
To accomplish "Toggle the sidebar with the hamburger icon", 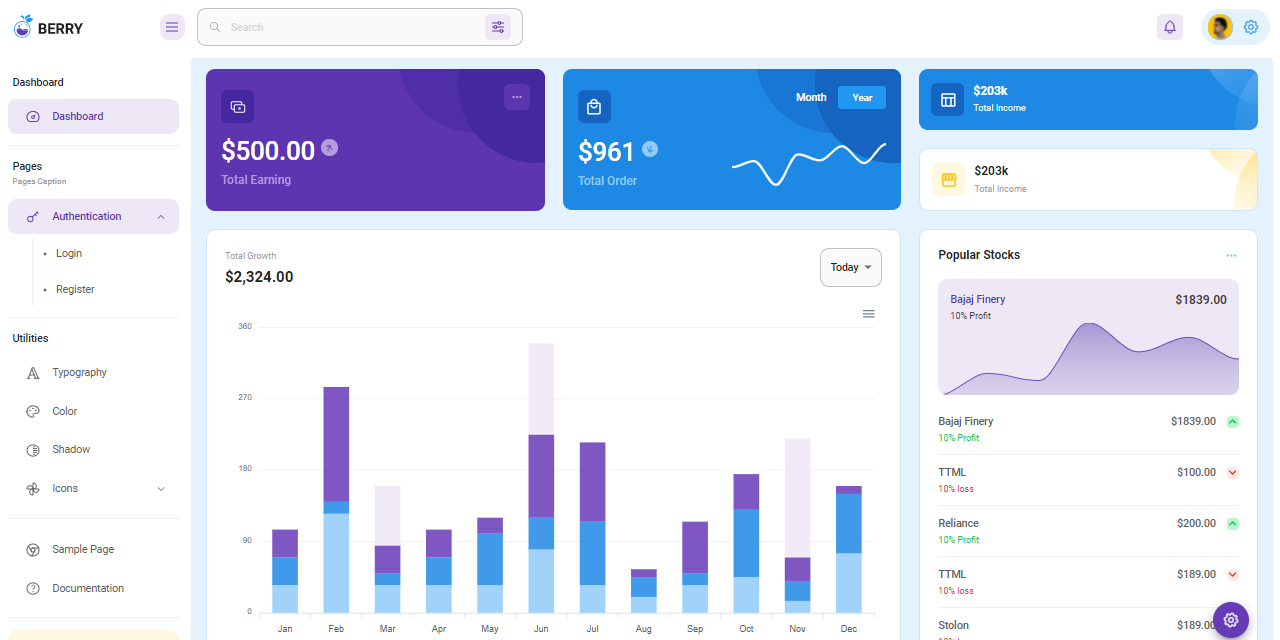I will [x=172, y=27].
